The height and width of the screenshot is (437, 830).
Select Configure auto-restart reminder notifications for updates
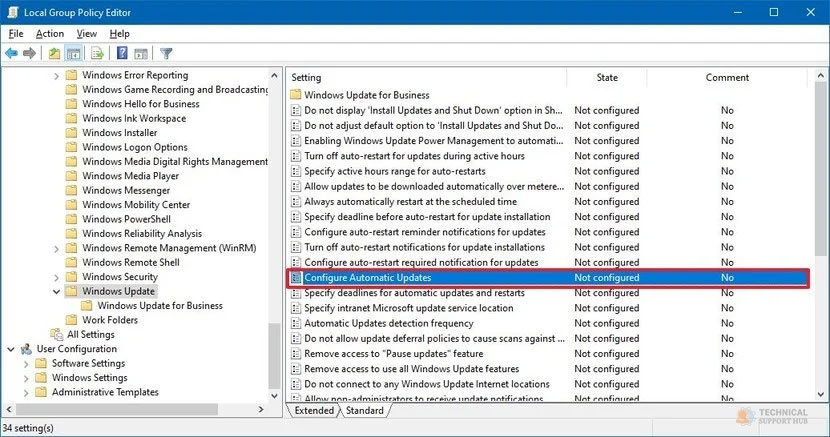425,232
